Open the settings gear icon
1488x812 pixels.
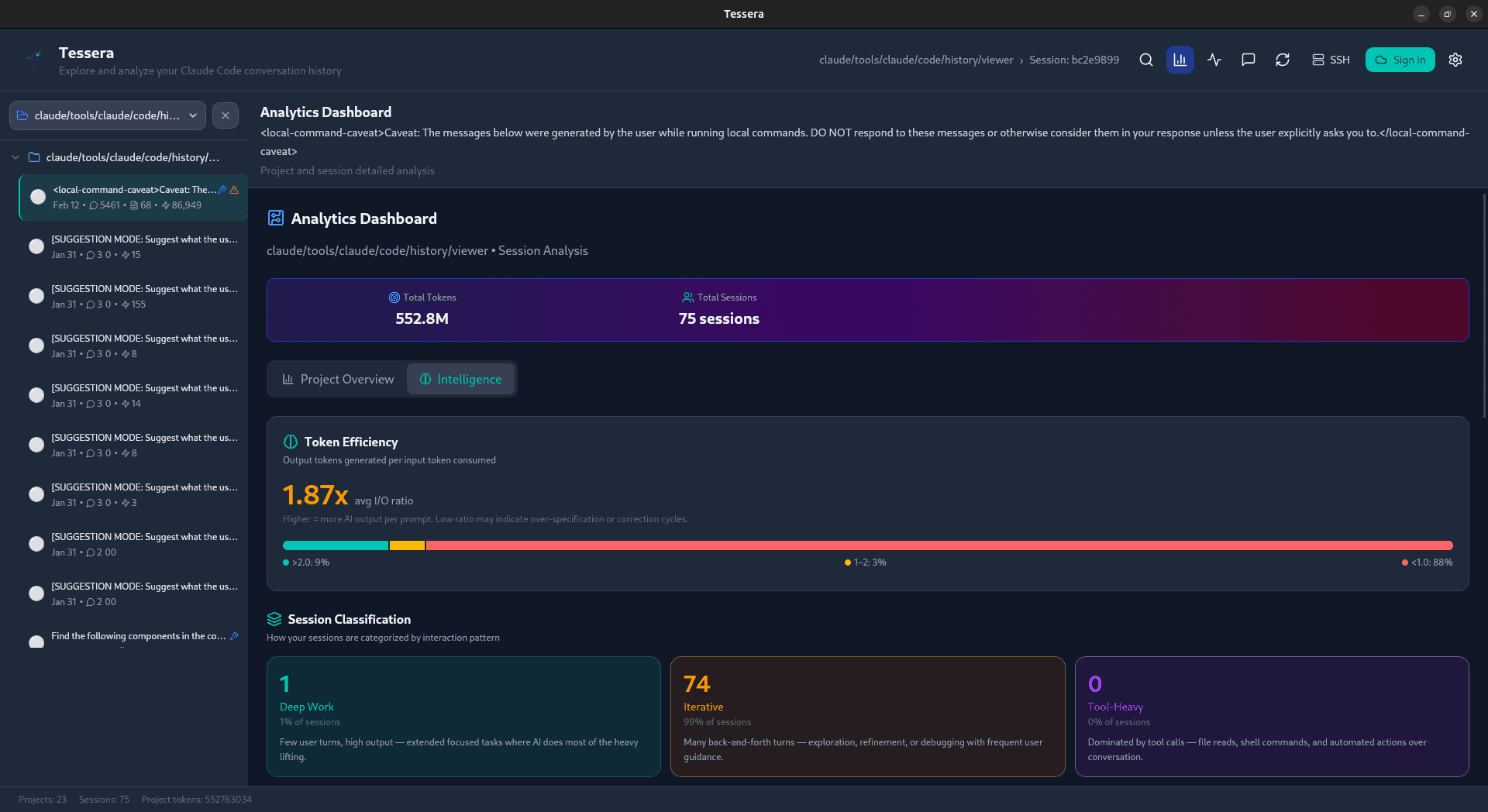(1455, 60)
